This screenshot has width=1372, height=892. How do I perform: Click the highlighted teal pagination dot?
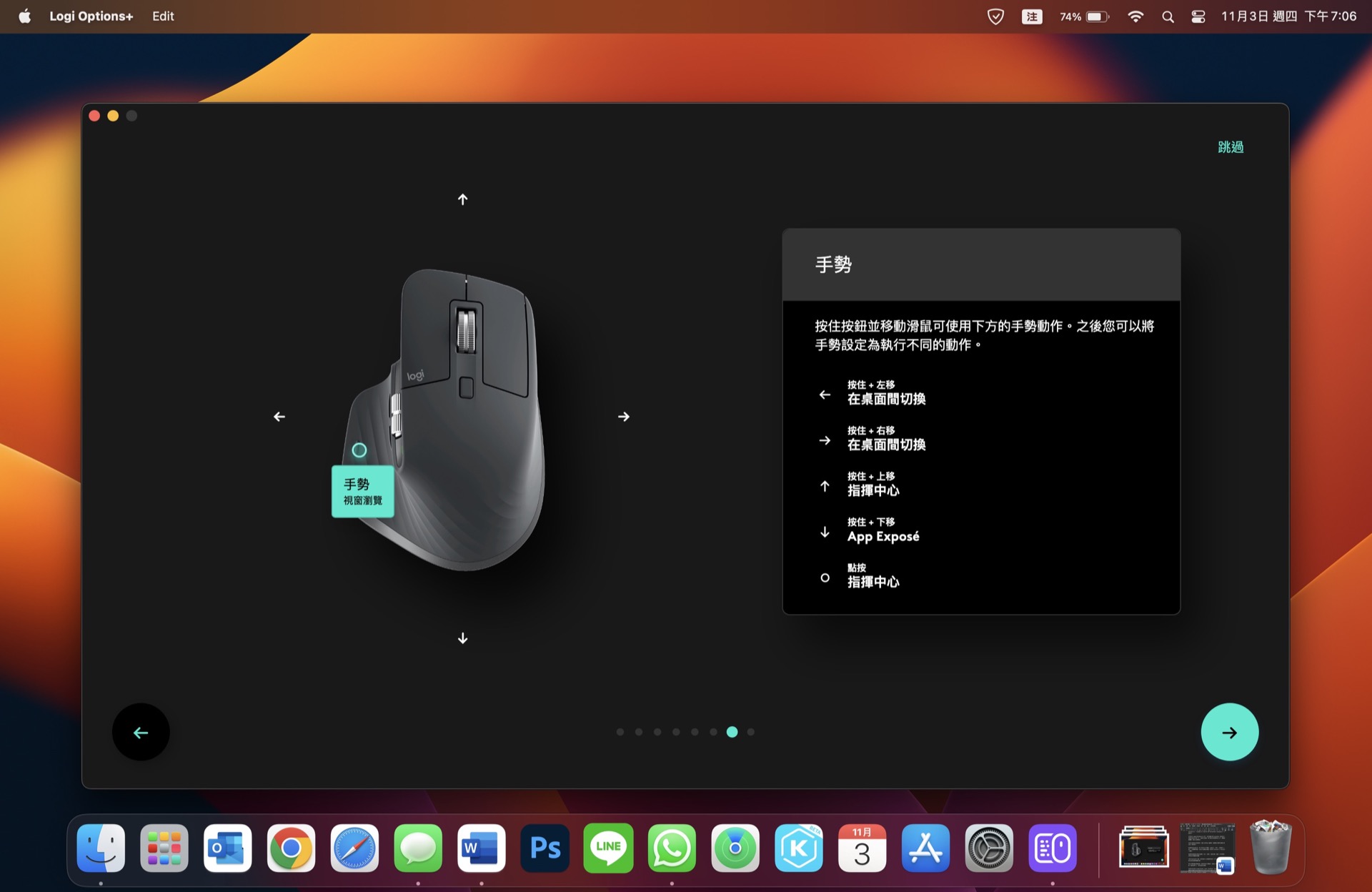point(732,732)
